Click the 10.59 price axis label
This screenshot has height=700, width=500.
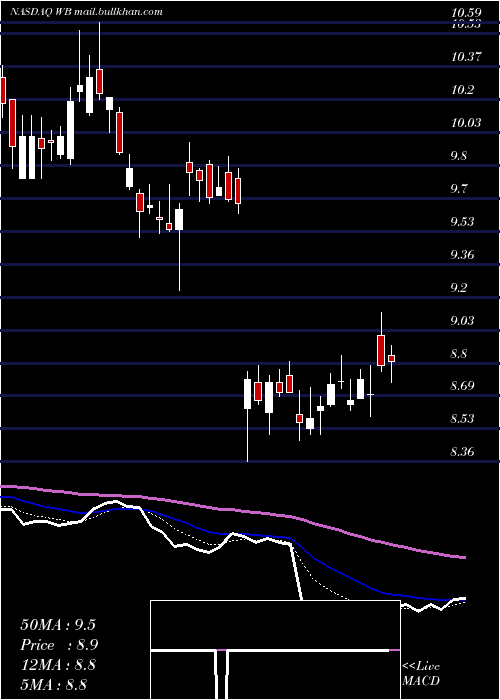click(466, 12)
